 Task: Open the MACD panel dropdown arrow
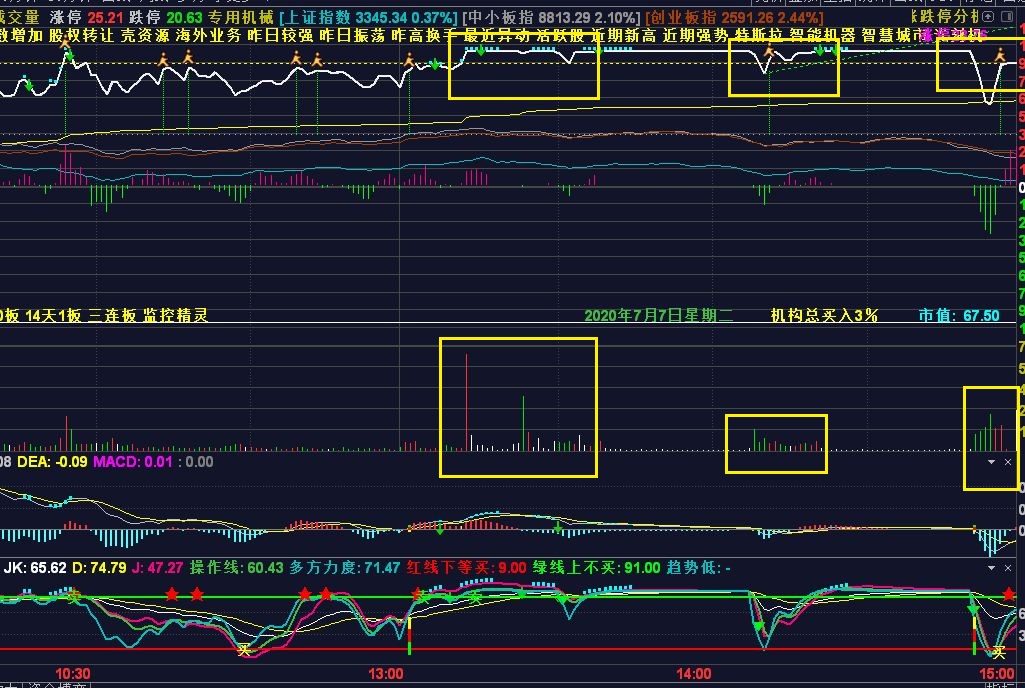(991, 462)
